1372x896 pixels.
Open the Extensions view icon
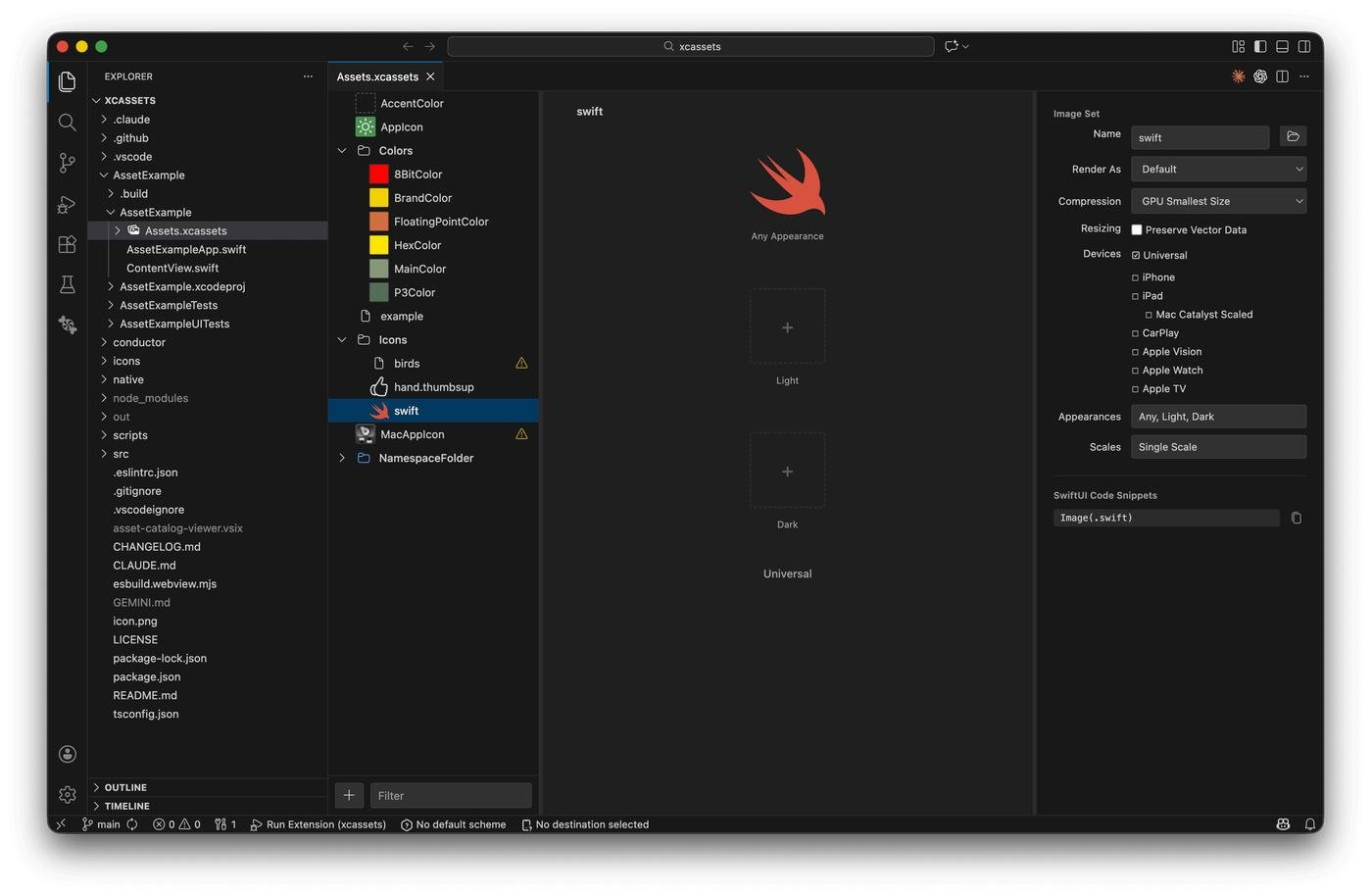(67, 244)
